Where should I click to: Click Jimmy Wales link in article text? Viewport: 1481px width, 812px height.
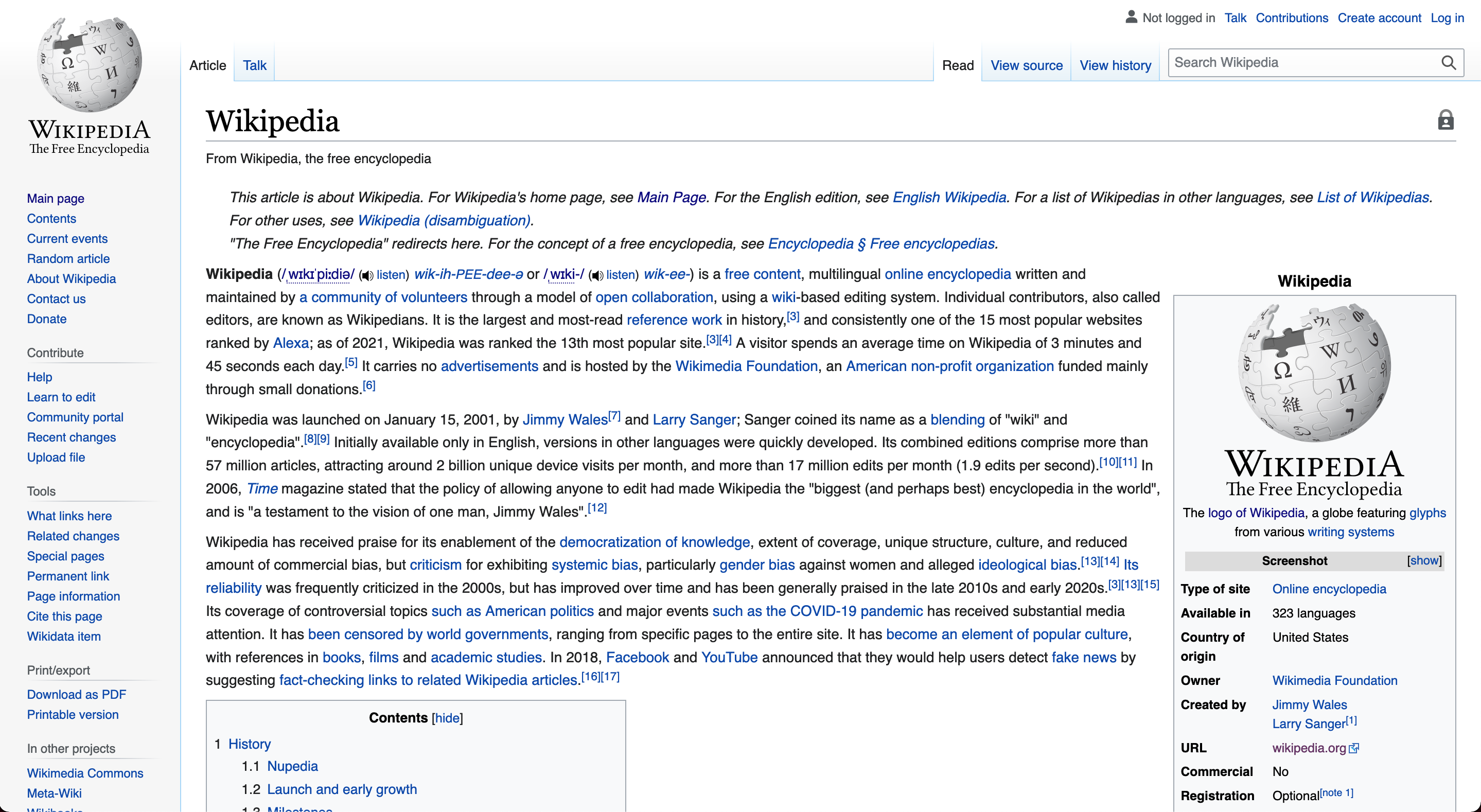(565, 420)
